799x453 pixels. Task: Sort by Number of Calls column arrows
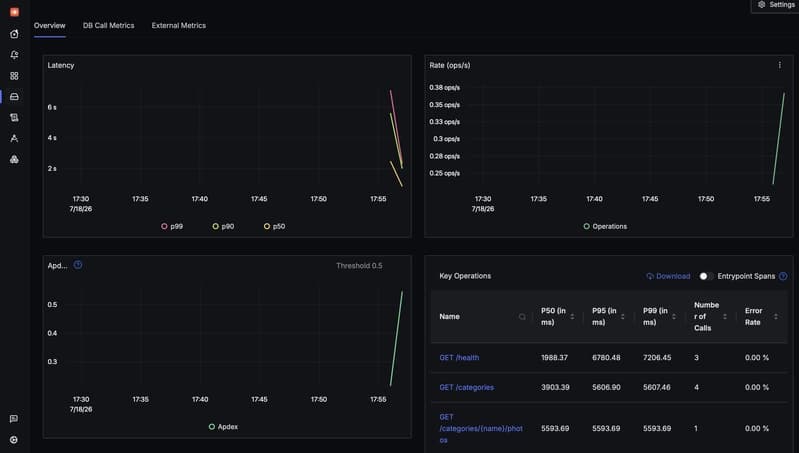[x=725, y=316]
